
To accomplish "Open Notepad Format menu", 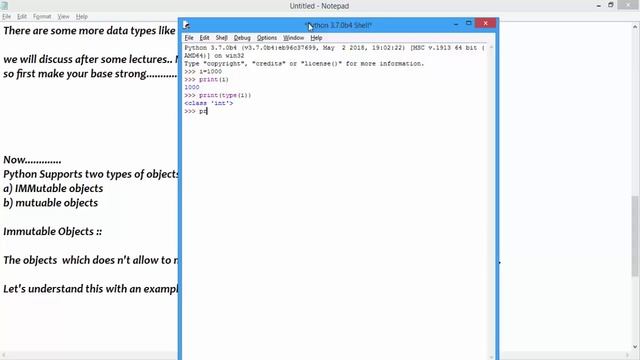I will [x=42, y=16].
